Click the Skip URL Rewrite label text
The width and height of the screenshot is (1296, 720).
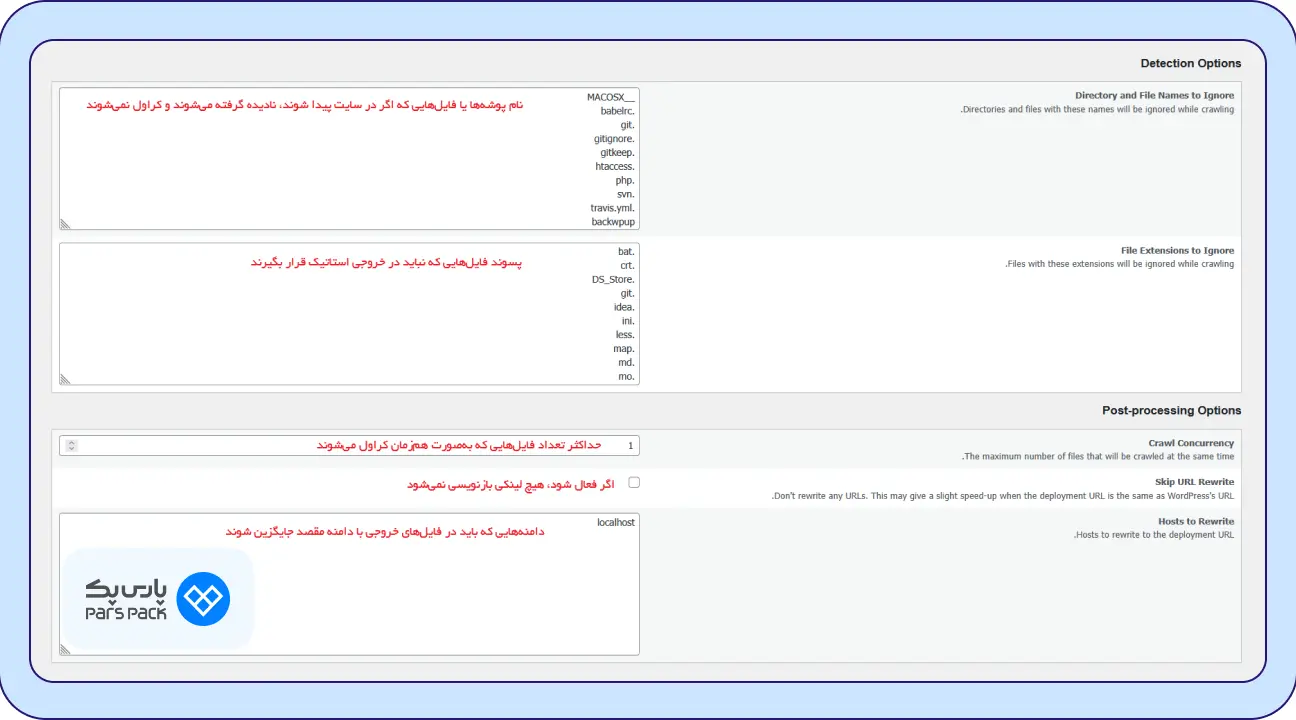[x=1197, y=481]
